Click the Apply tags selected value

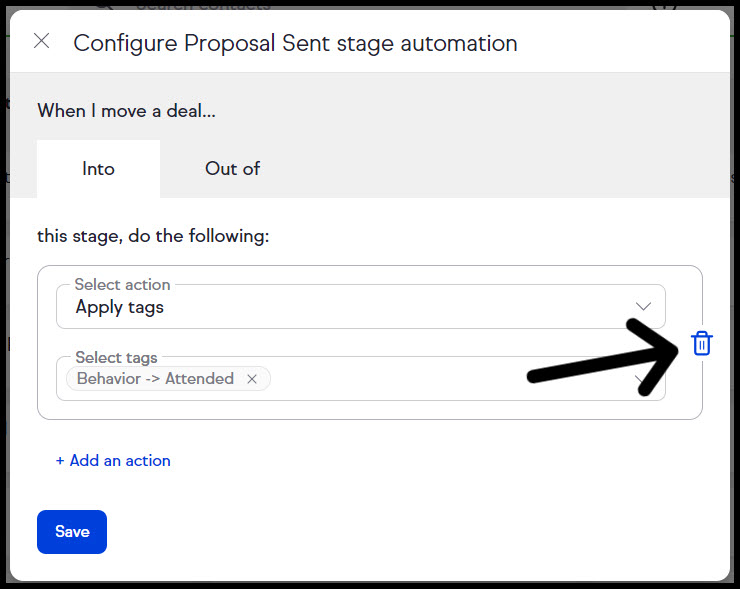(120, 307)
